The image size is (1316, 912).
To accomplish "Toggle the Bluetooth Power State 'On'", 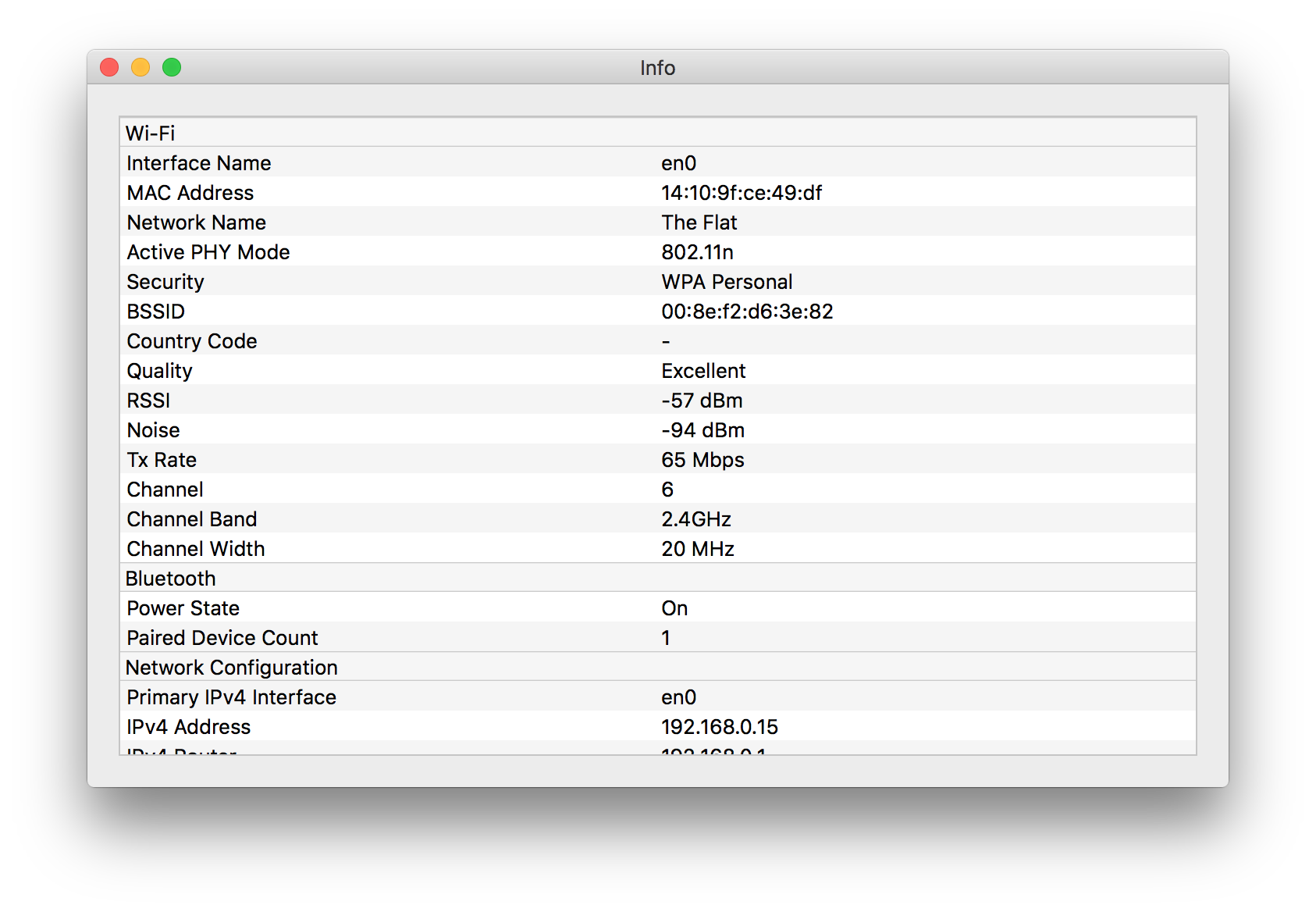I will (674, 607).
